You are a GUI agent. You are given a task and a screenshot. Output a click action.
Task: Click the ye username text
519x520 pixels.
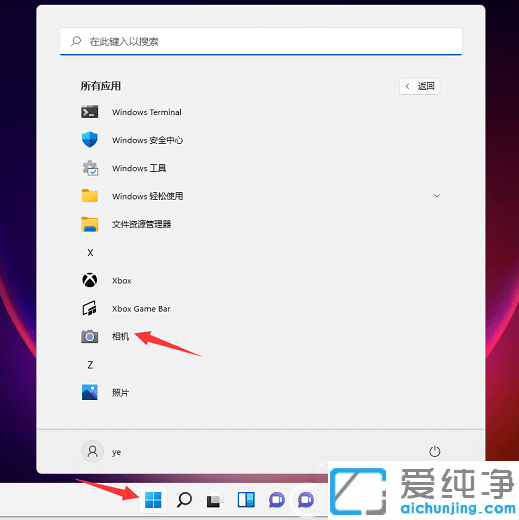(116, 452)
